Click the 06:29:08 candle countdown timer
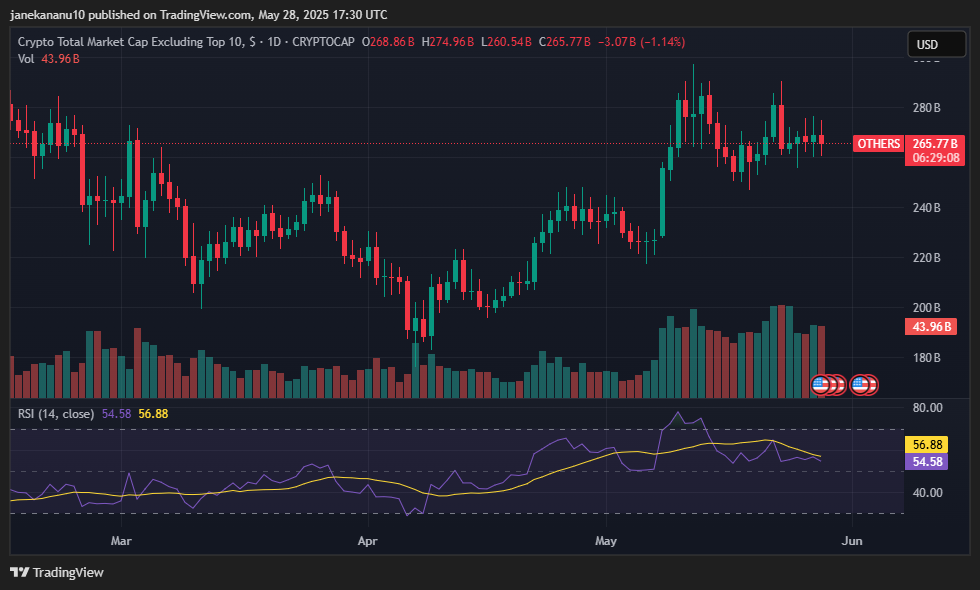Image resolution: width=980 pixels, height=590 pixels. coord(935,158)
